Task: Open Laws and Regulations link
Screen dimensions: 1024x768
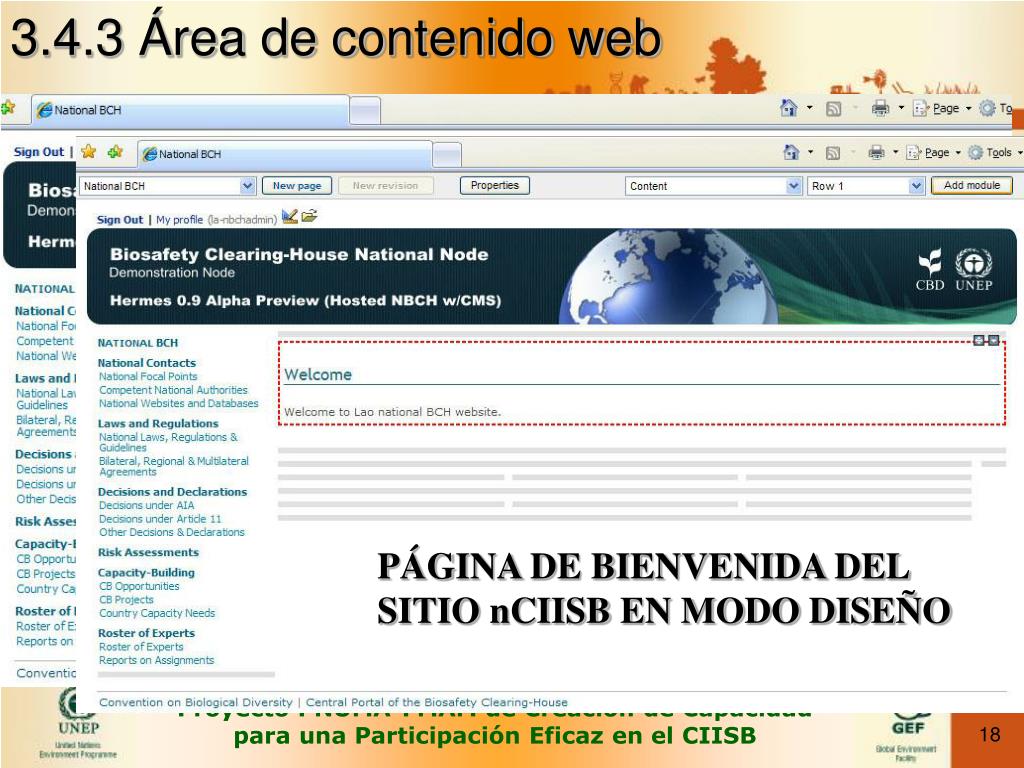Action: tap(158, 423)
